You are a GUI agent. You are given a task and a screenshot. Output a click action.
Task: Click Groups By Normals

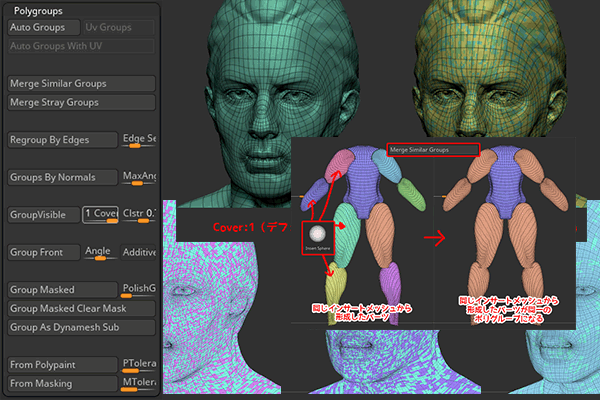pyautogui.click(x=62, y=177)
